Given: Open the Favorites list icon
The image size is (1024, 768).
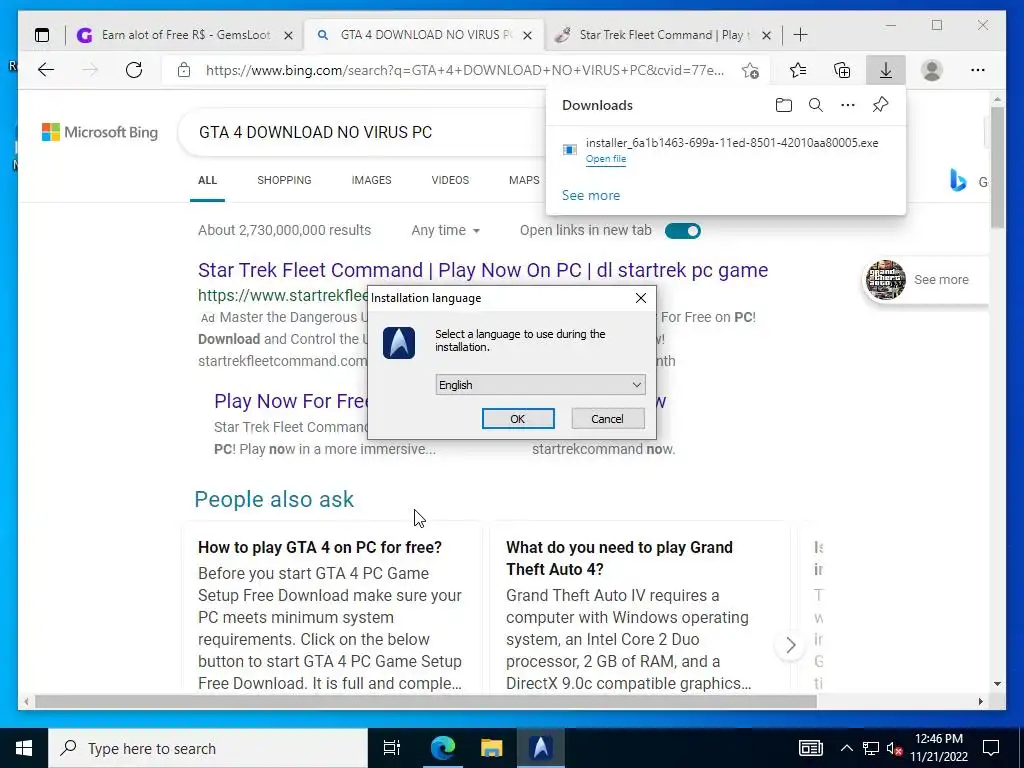Looking at the screenshot, I should click(798, 70).
